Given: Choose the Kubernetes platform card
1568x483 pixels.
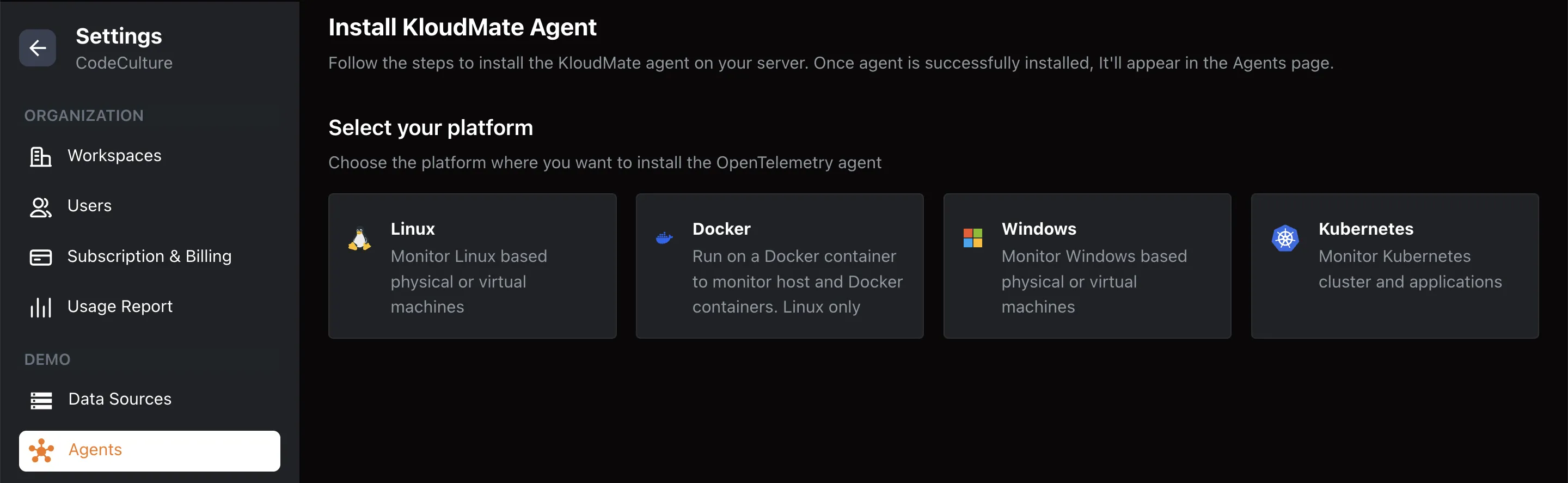Looking at the screenshot, I should [x=1394, y=266].
